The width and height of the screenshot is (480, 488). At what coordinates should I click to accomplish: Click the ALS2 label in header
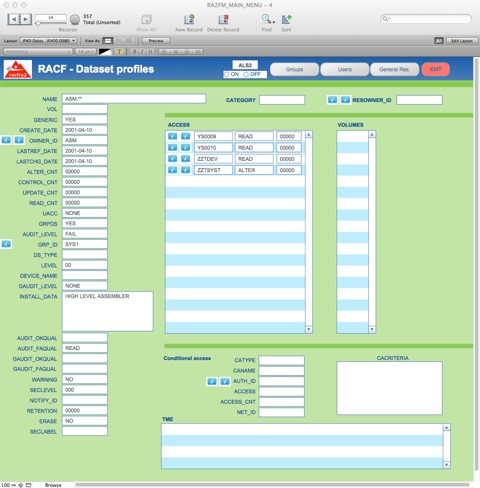click(245, 65)
